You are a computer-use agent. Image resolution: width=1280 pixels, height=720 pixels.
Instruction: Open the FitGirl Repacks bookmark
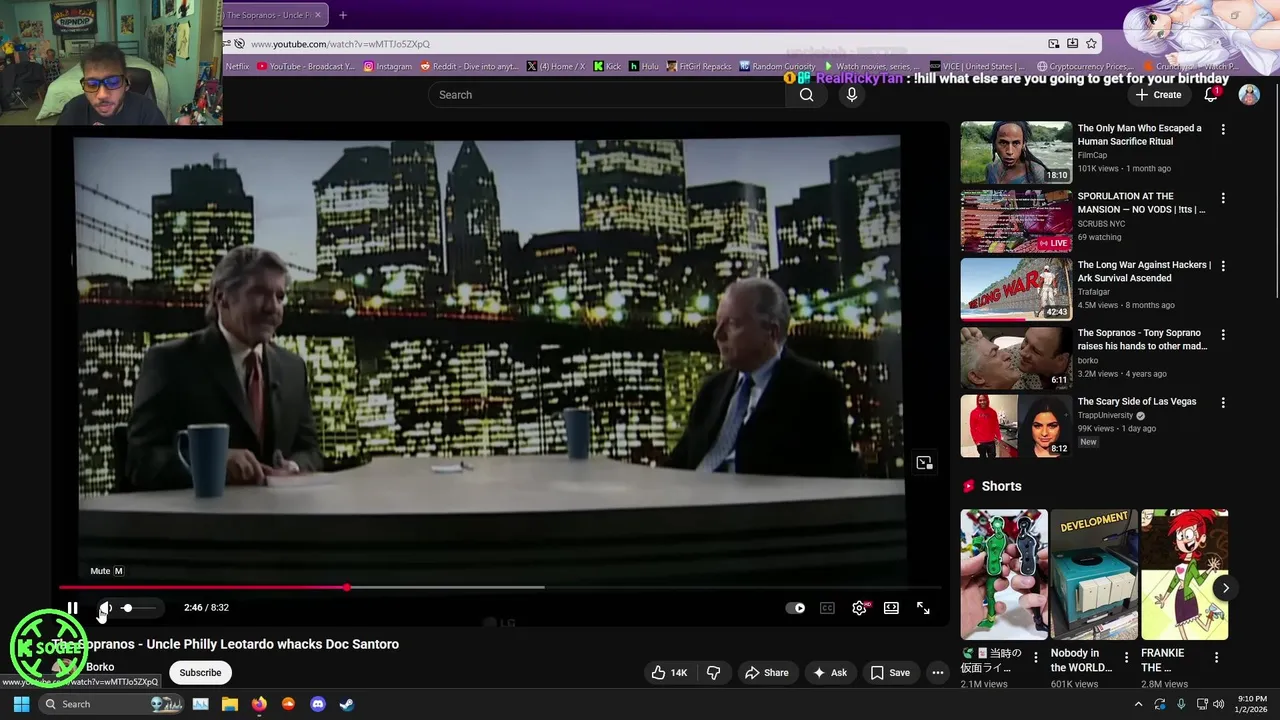(x=698, y=66)
